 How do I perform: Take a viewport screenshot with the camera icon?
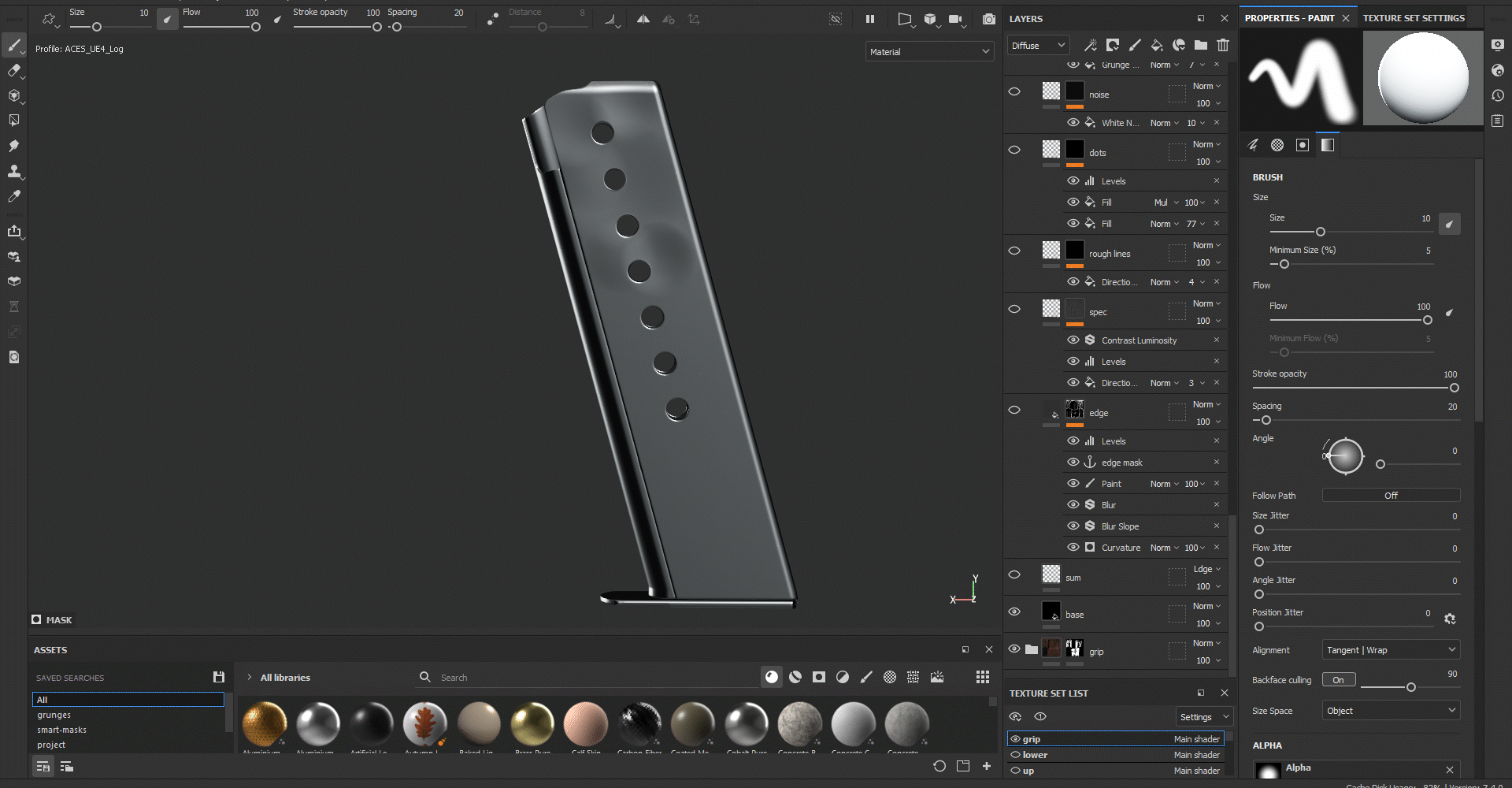click(989, 19)
